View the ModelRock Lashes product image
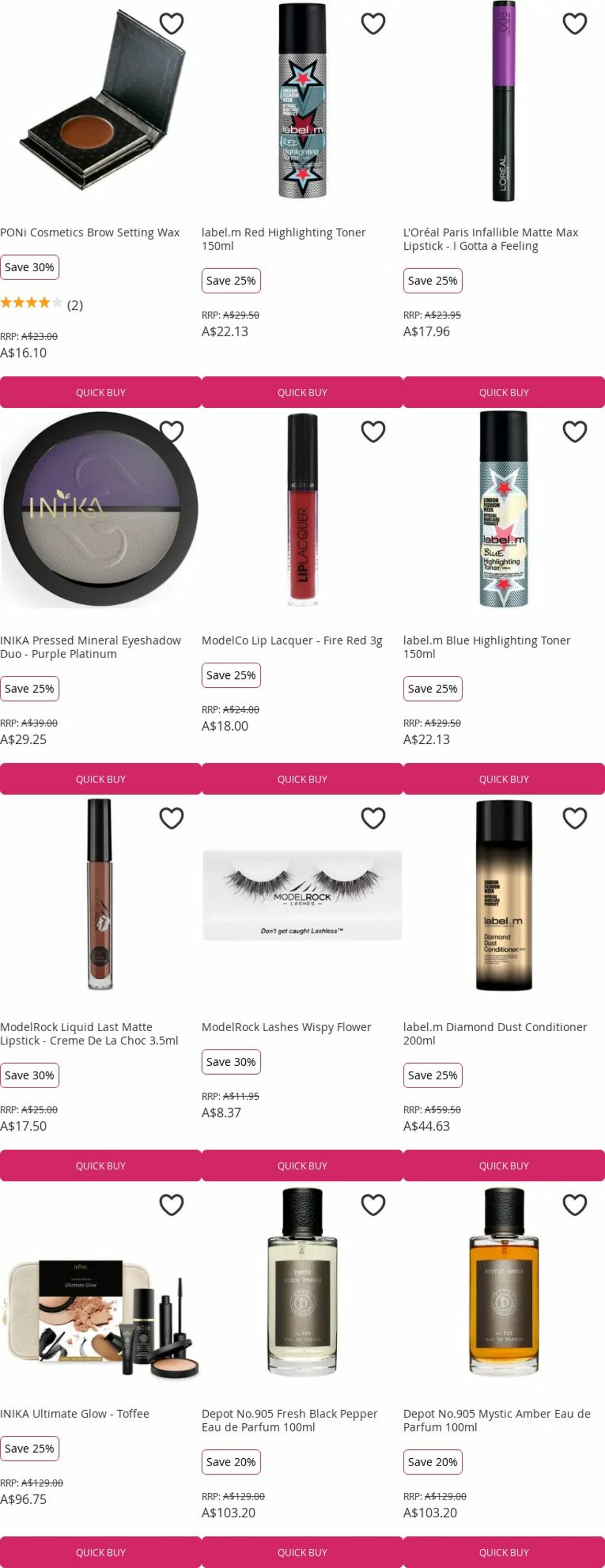Image resolution: width=605 pixels, height=1568 pixels. (302, 895)
